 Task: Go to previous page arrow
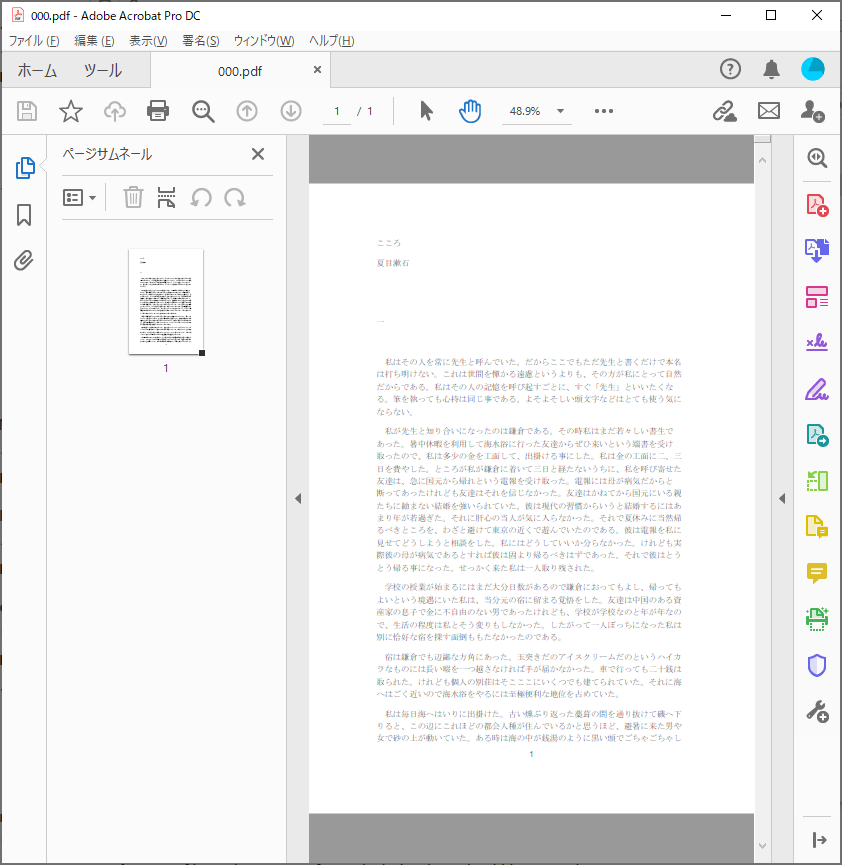pos(247,111)
